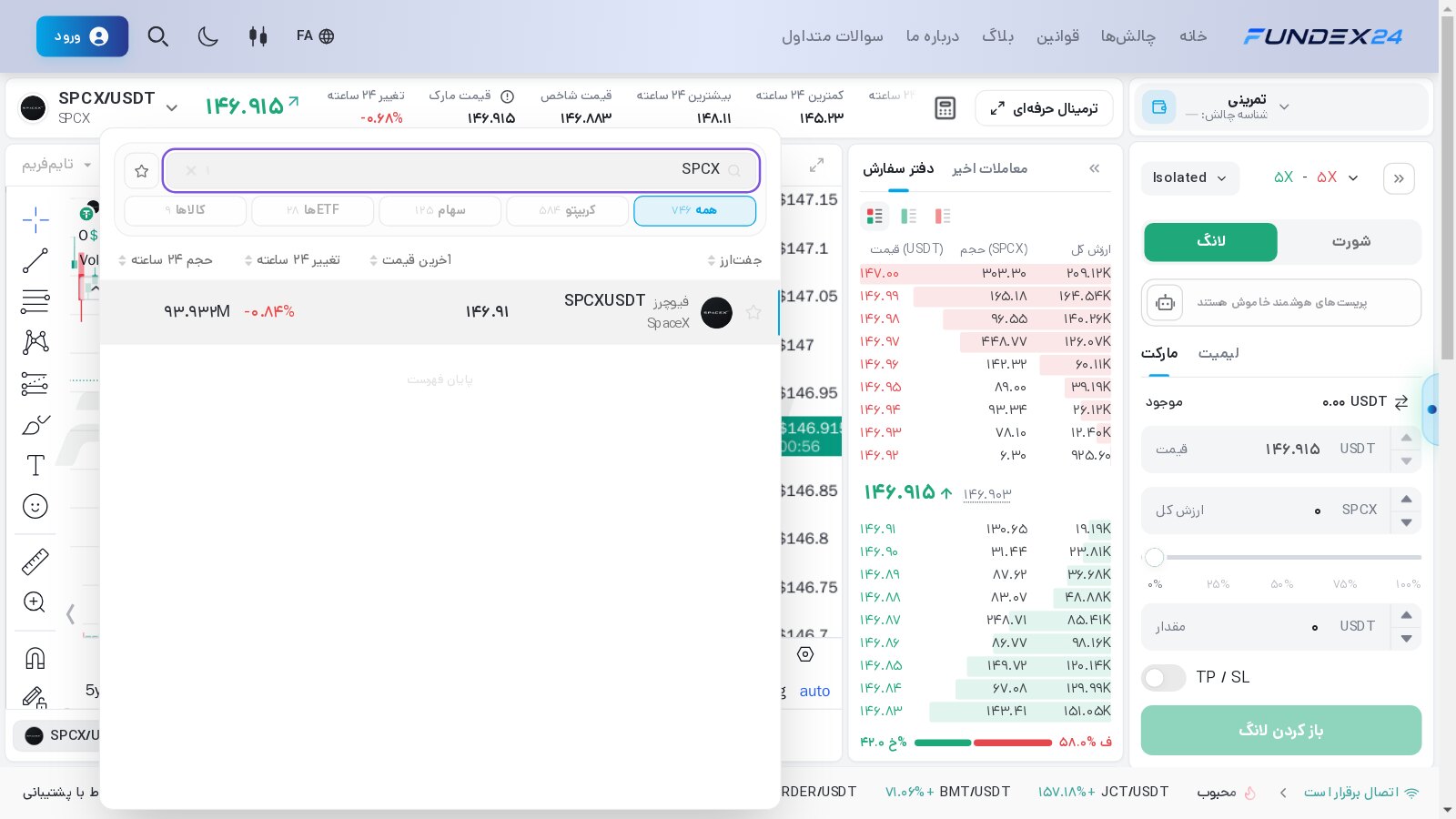Image resolution: width=1456 pixels, height=819 pixels.
Task: Toggle the magnet snap tool
Action: [x=35, y=658]
